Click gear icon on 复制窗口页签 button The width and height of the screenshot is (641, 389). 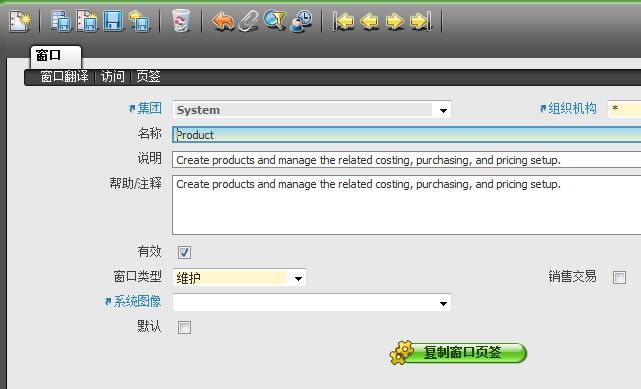click(x=401, y=353)
